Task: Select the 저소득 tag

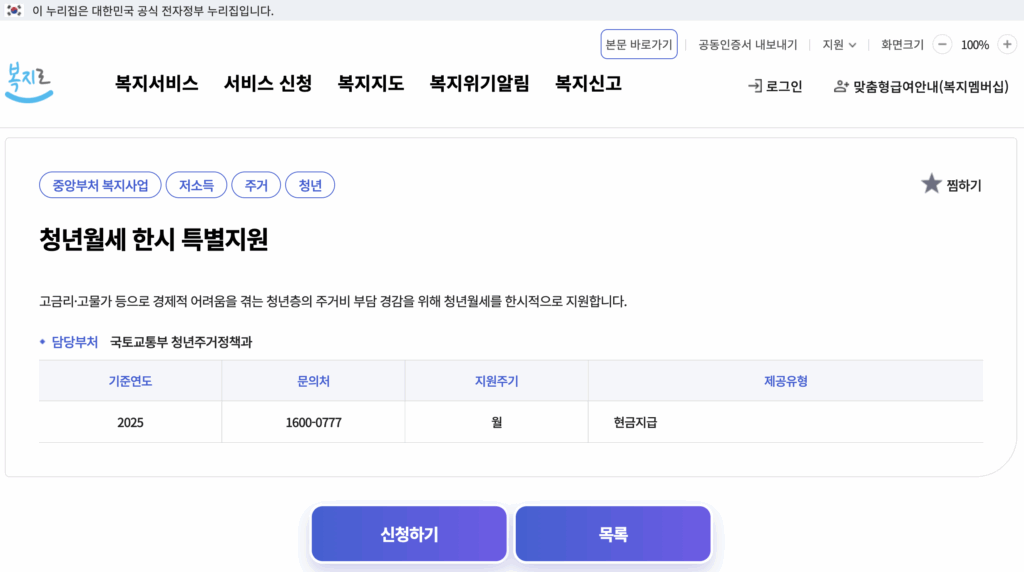Action: pyautogui.click(x=197, y=185)
